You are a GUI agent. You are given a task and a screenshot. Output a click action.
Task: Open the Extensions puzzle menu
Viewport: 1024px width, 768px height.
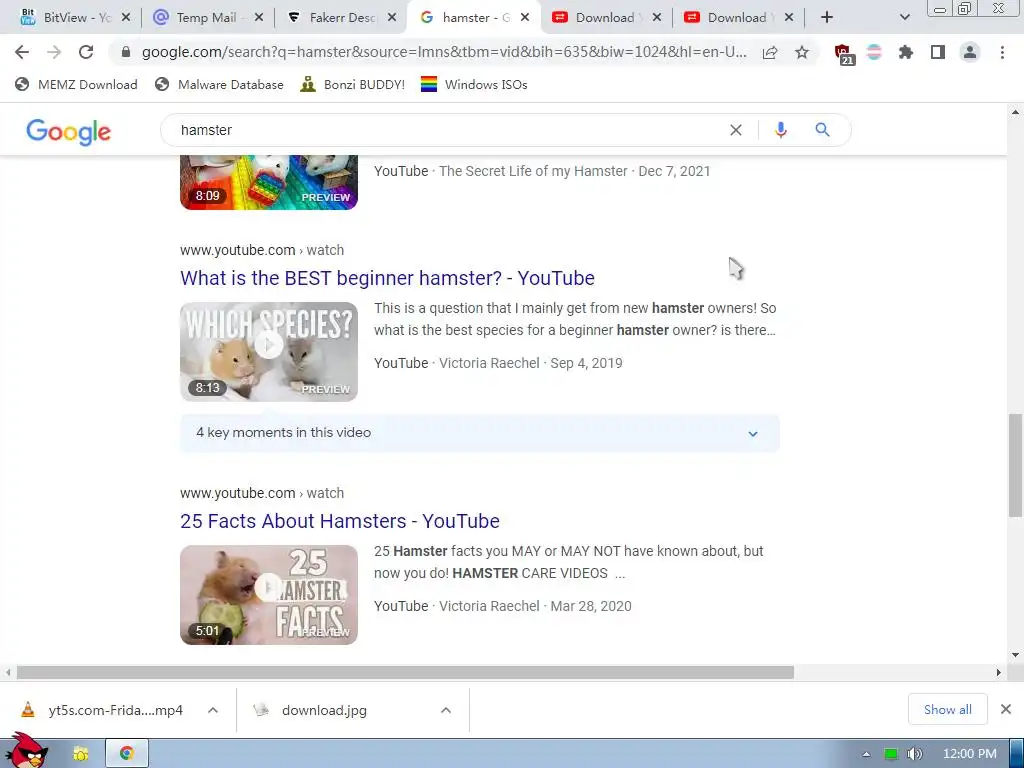(x=906, y=52)
